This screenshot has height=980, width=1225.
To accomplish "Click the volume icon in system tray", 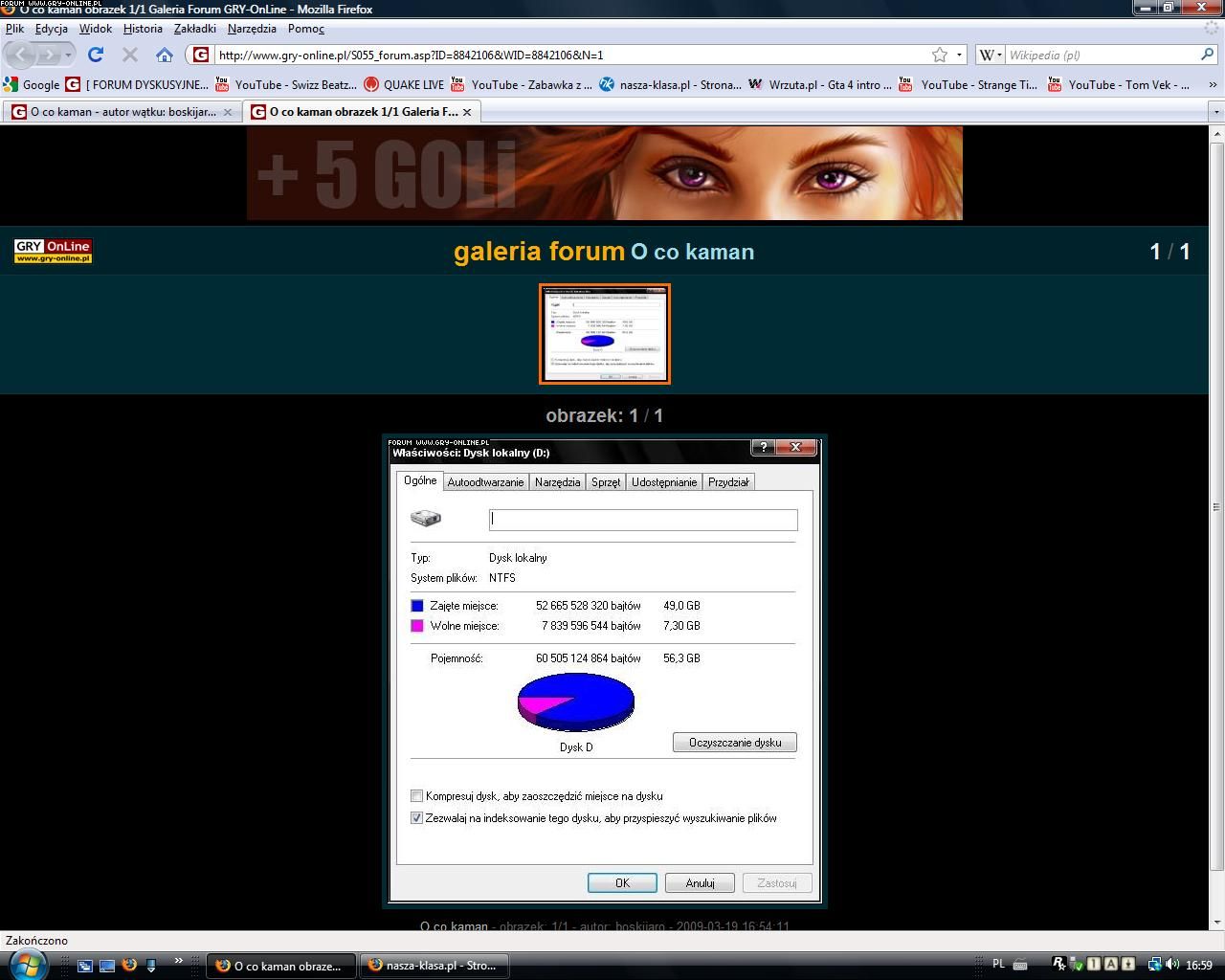I will (1171, 965).
